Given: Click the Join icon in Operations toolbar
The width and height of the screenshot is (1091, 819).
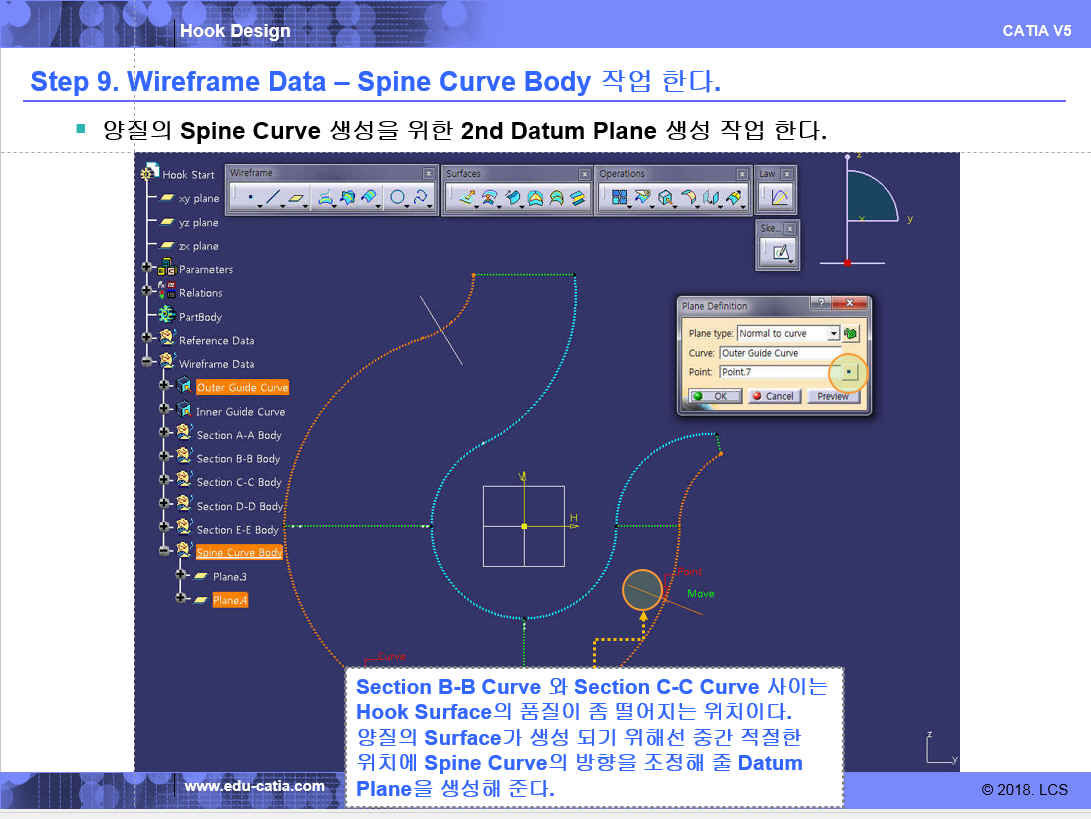Looking at the screenshot, I should (x=619, y=198).
